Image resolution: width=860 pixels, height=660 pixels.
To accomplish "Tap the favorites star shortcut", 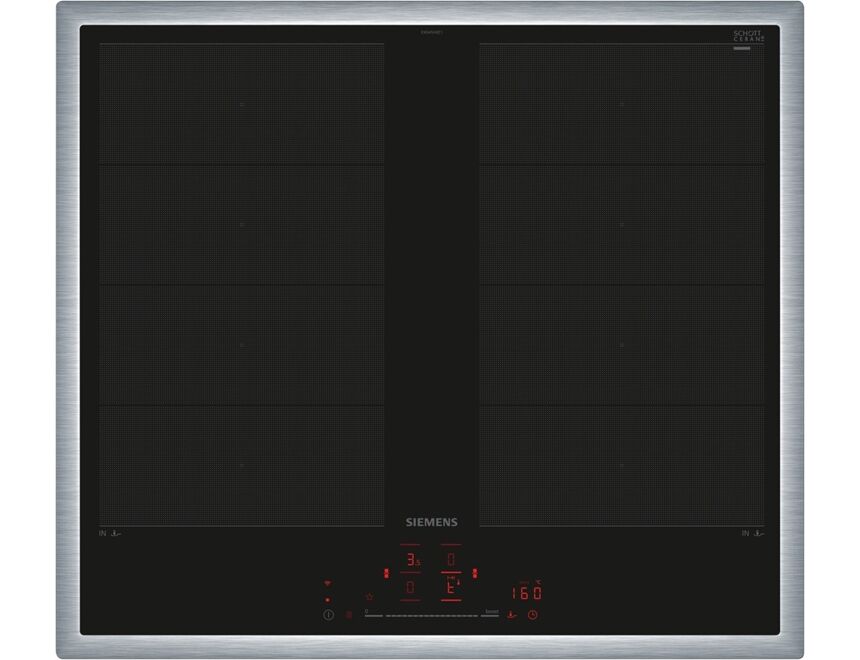I will [369, 596].
